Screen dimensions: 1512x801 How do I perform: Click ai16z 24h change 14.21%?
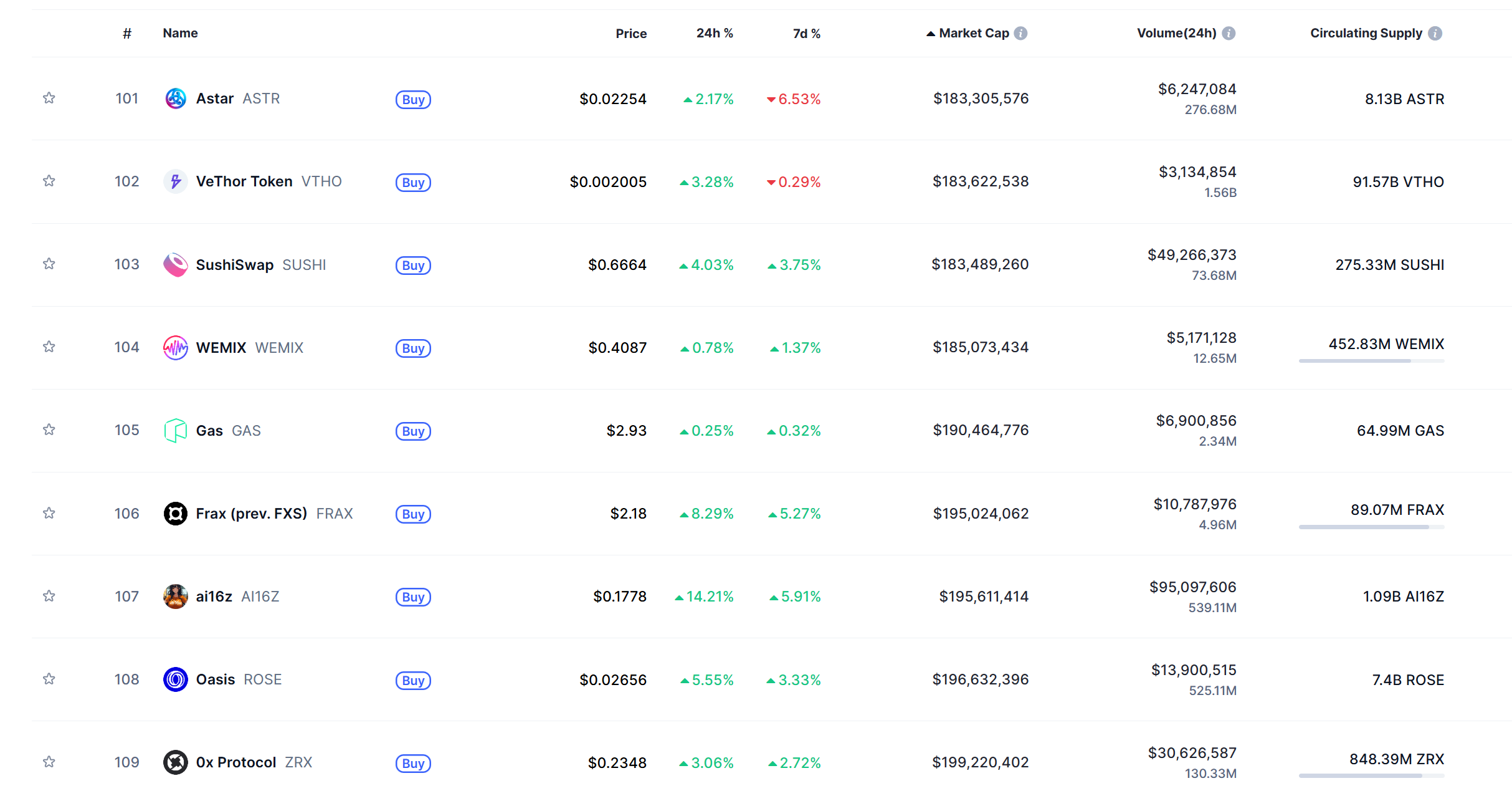pyautogui.click(x=704, y=597)
